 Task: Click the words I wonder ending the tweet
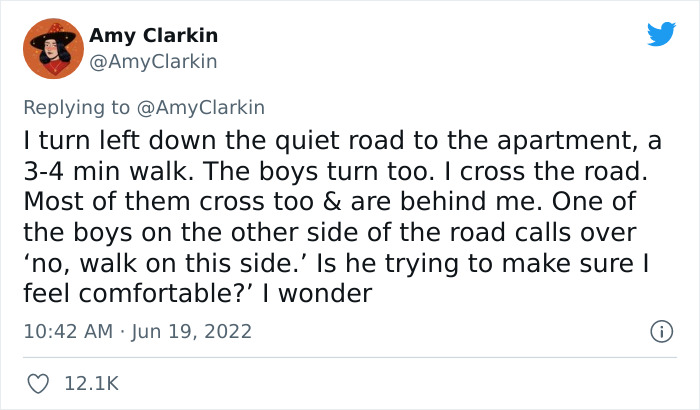(x=317, y=294)
